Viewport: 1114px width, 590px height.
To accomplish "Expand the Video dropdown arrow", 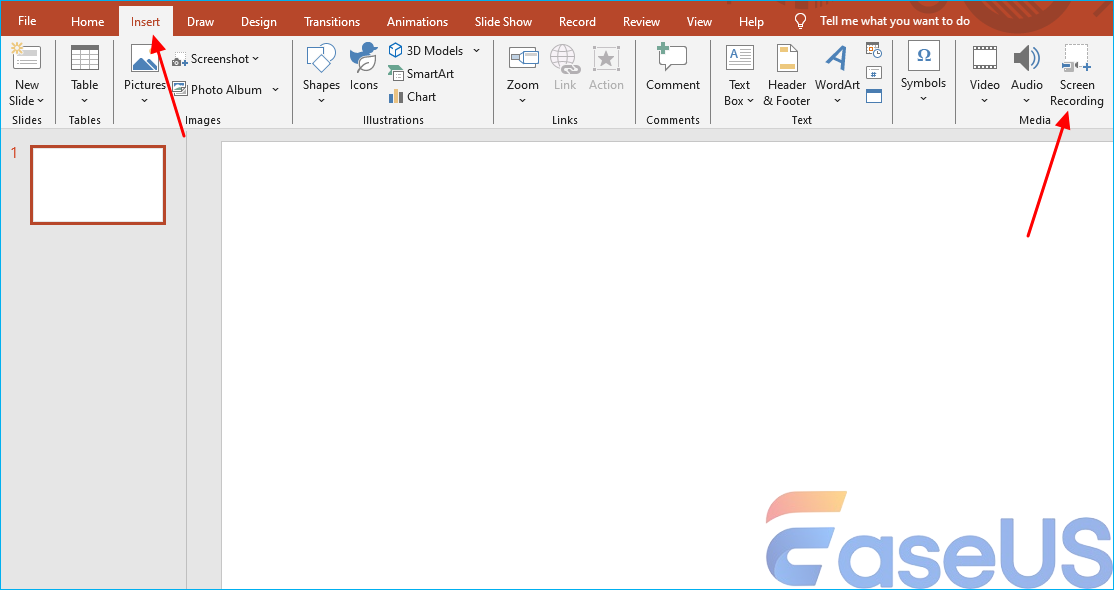I will 985,101.
